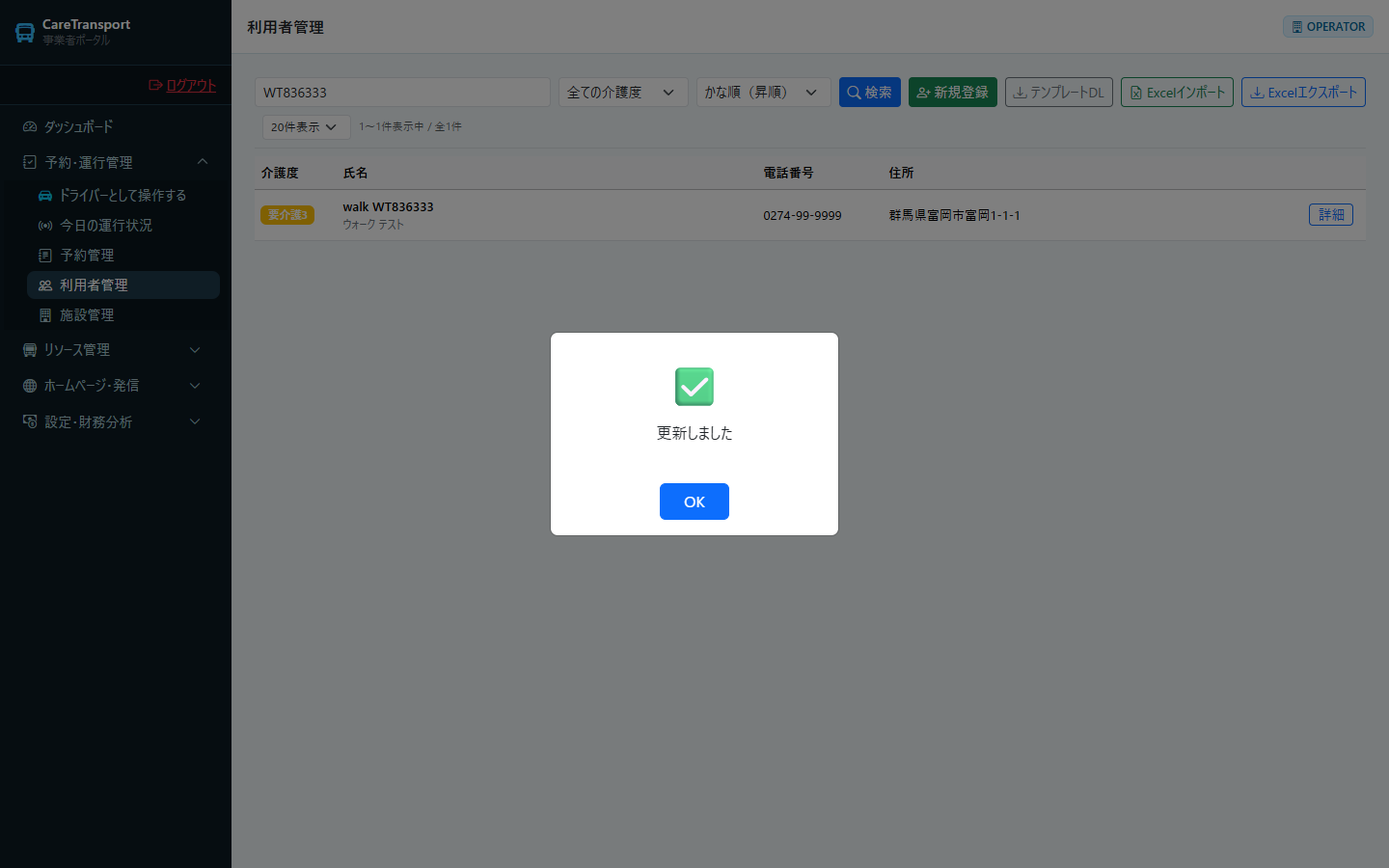Click the Excelエクスポート button
This screenshot has height=868, width=1389.
click(1303, 93)
